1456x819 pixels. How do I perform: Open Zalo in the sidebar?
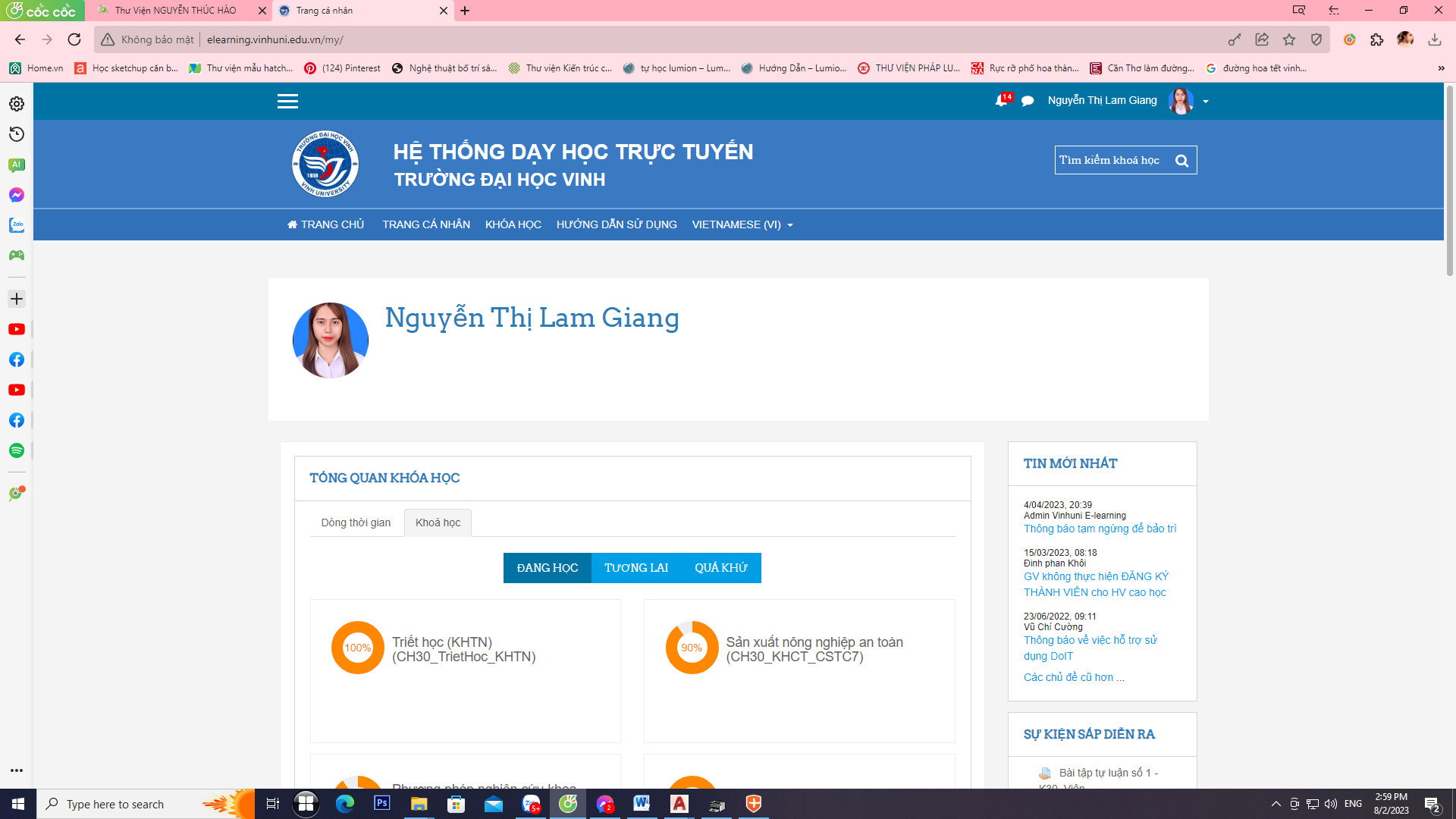click(x=17, y=225)
